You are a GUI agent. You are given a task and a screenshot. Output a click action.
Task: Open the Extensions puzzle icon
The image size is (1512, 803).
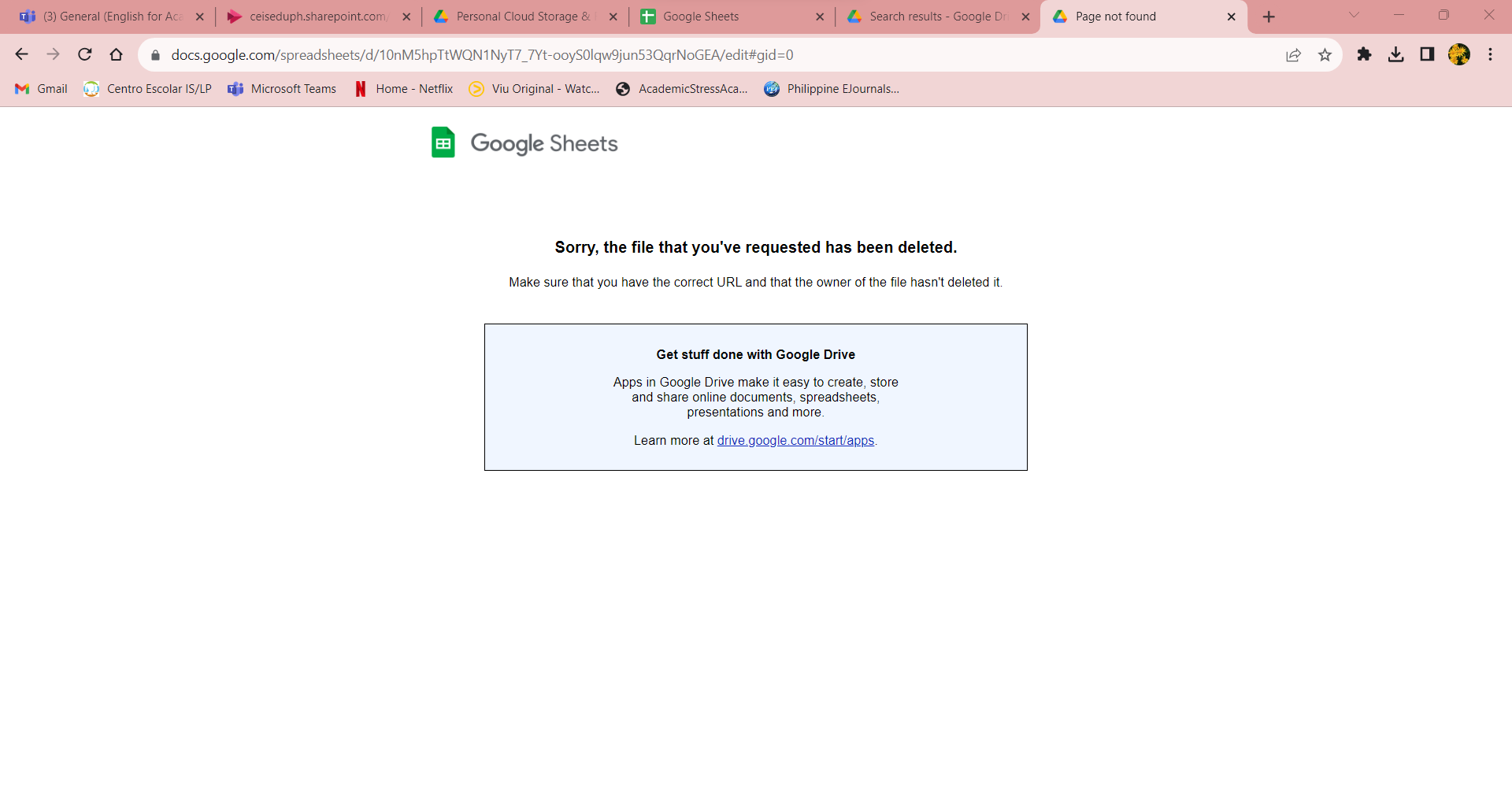tap(1364, 54)
